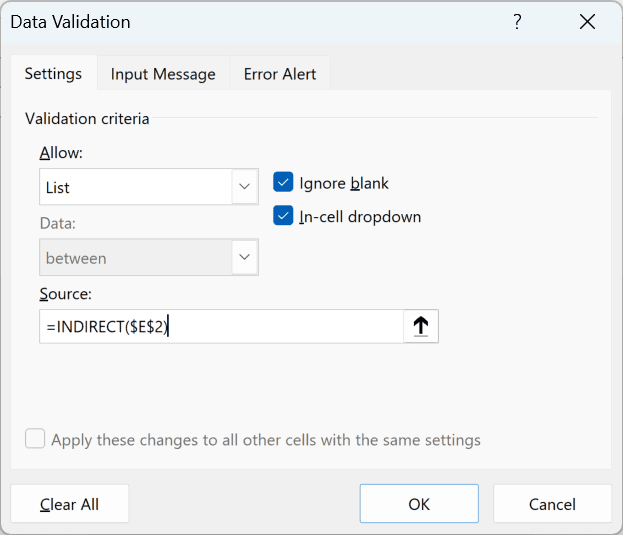Collapse dialog with the Source range selector arrow
The height and width of the screenshot is (535, 623).
pos(421,326)
